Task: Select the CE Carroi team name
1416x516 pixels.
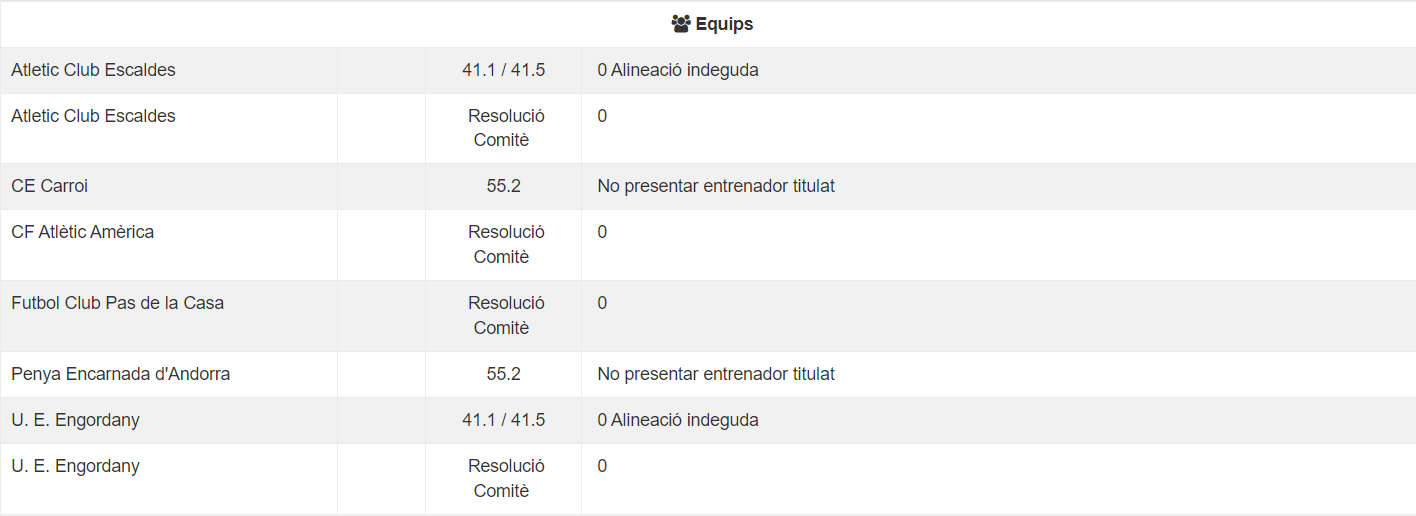Action: (x=49, y=186)
